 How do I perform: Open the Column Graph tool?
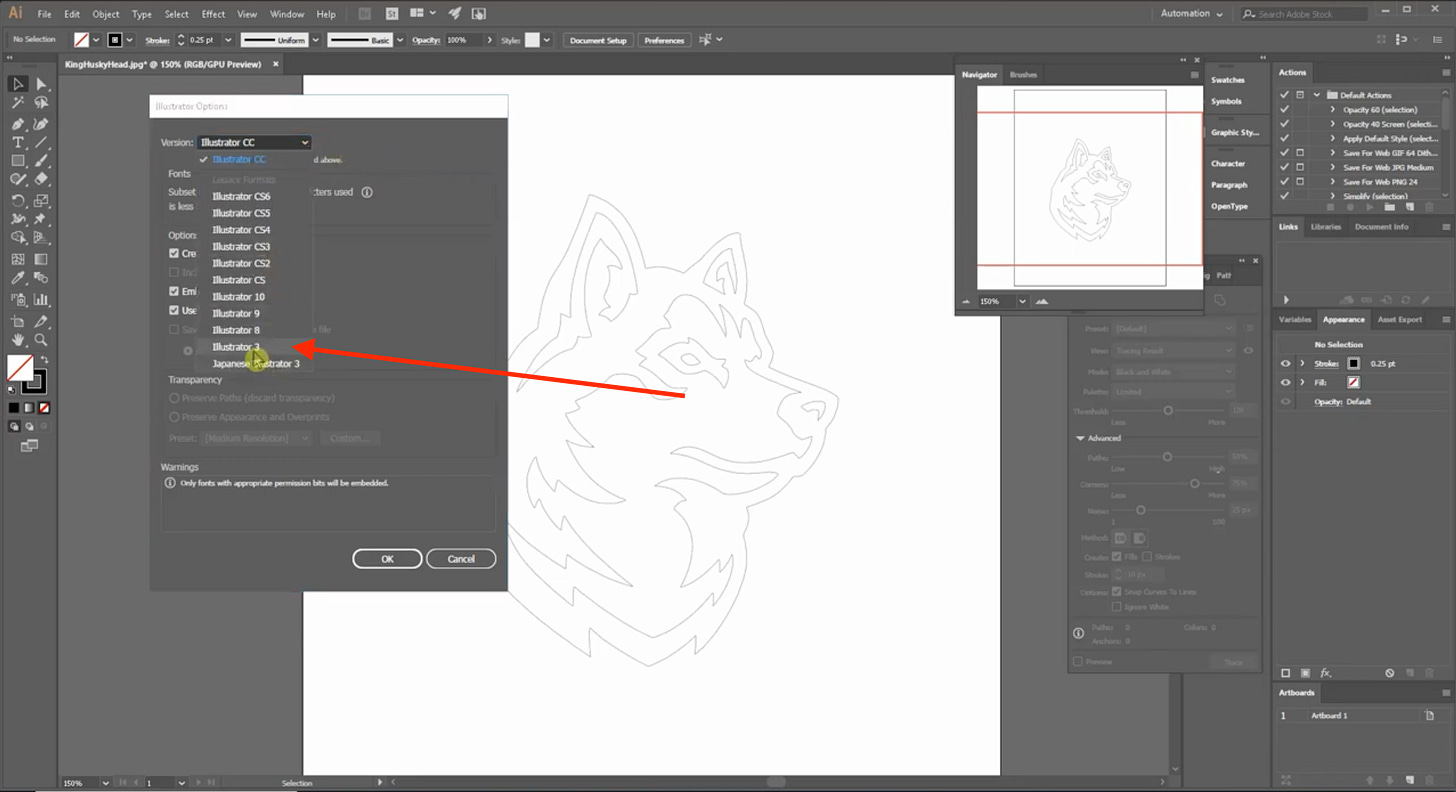coord(40,299)
